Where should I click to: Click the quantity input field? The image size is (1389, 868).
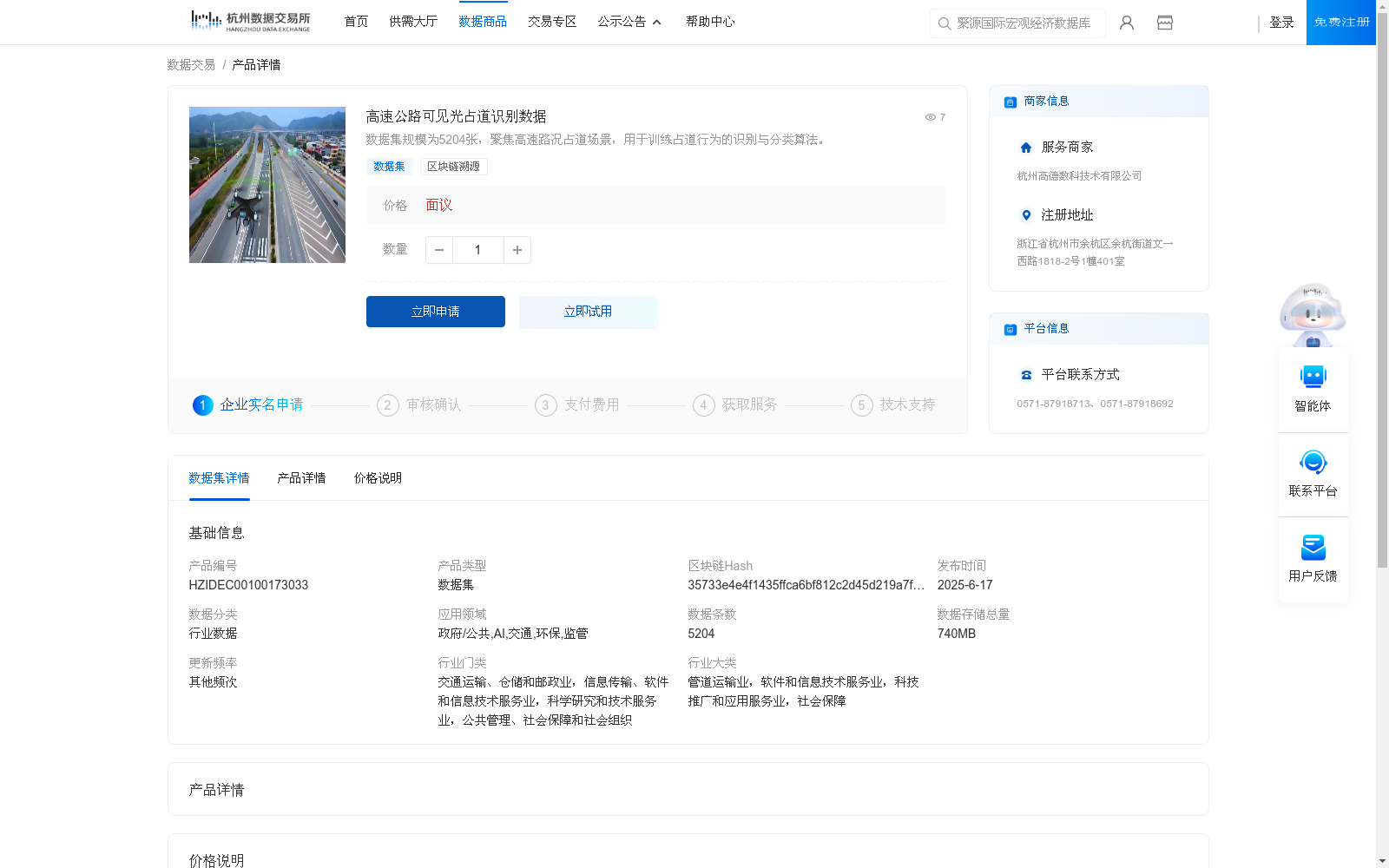tap(477, 250)
